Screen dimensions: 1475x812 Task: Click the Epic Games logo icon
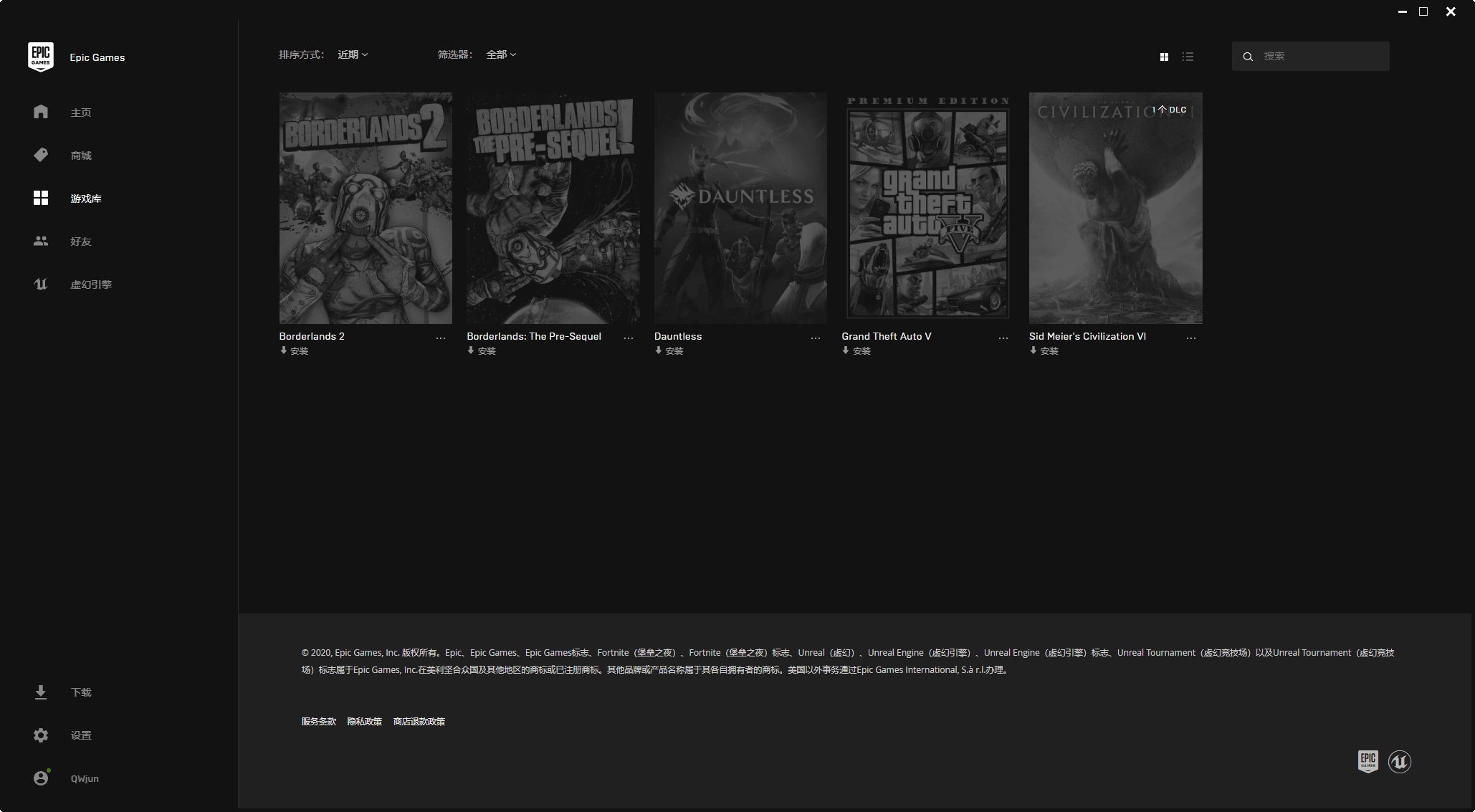[41, 57]
